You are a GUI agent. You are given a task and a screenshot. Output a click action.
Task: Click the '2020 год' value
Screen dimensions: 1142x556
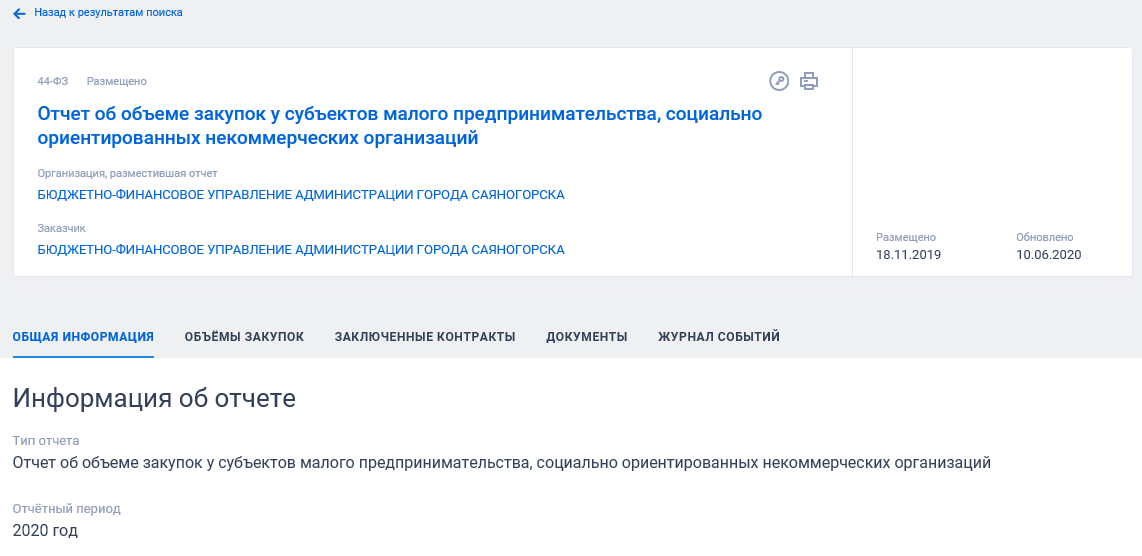[x=45, y=530]
